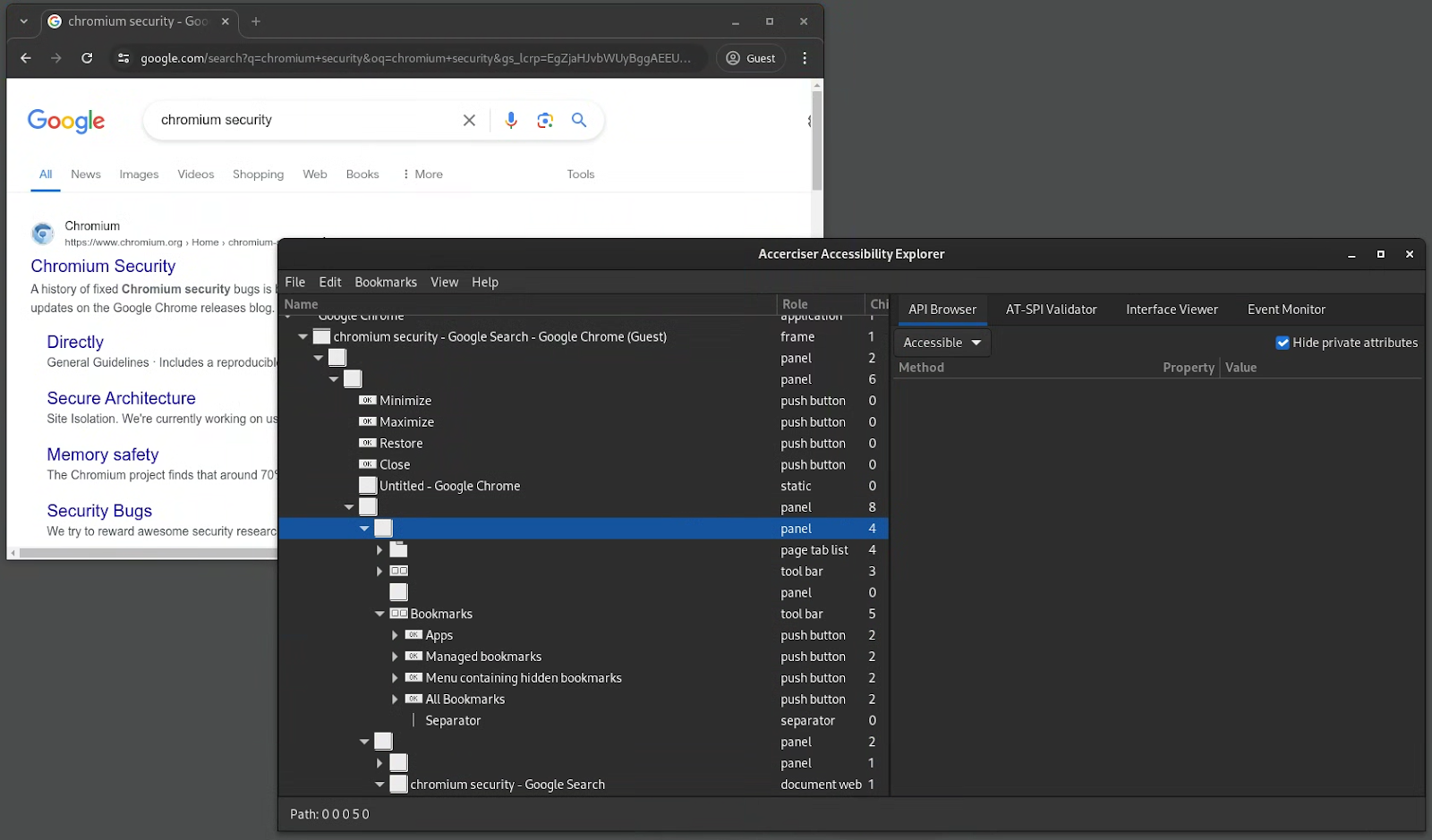The width and height of the screenshot is (1432, 840).
Task: Select the Separator tree row
Action: pyautogui.click(x=584, y=720)
